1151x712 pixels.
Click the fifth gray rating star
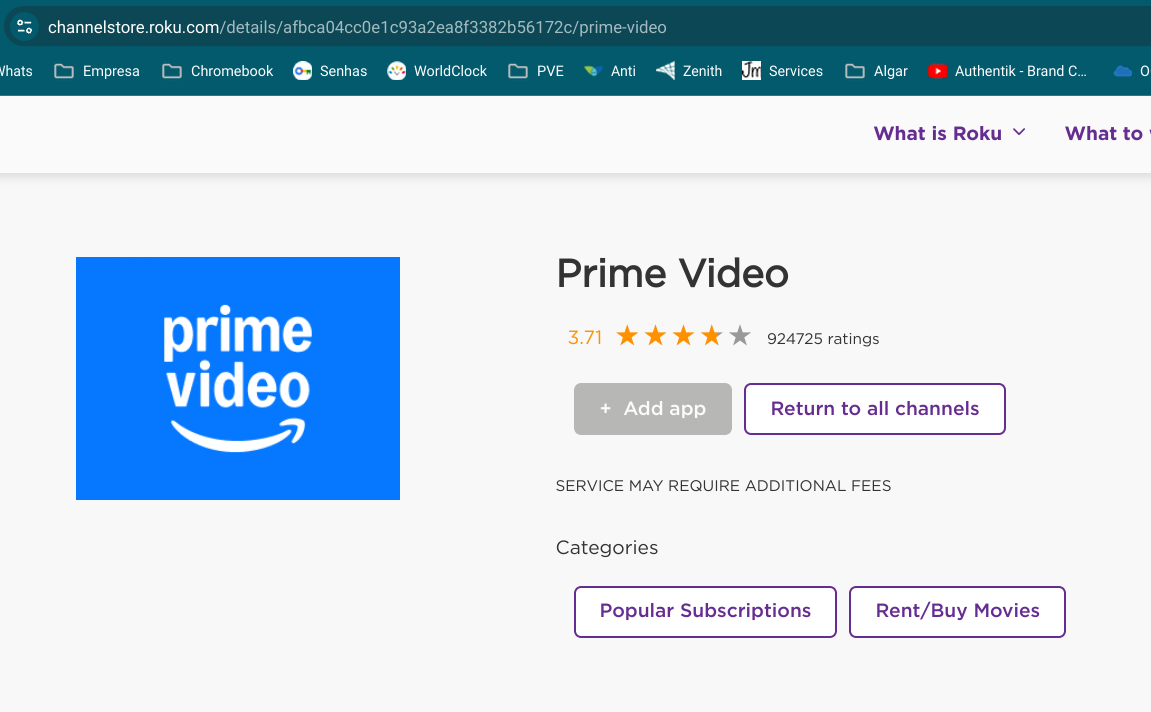[x=740, y=335]
